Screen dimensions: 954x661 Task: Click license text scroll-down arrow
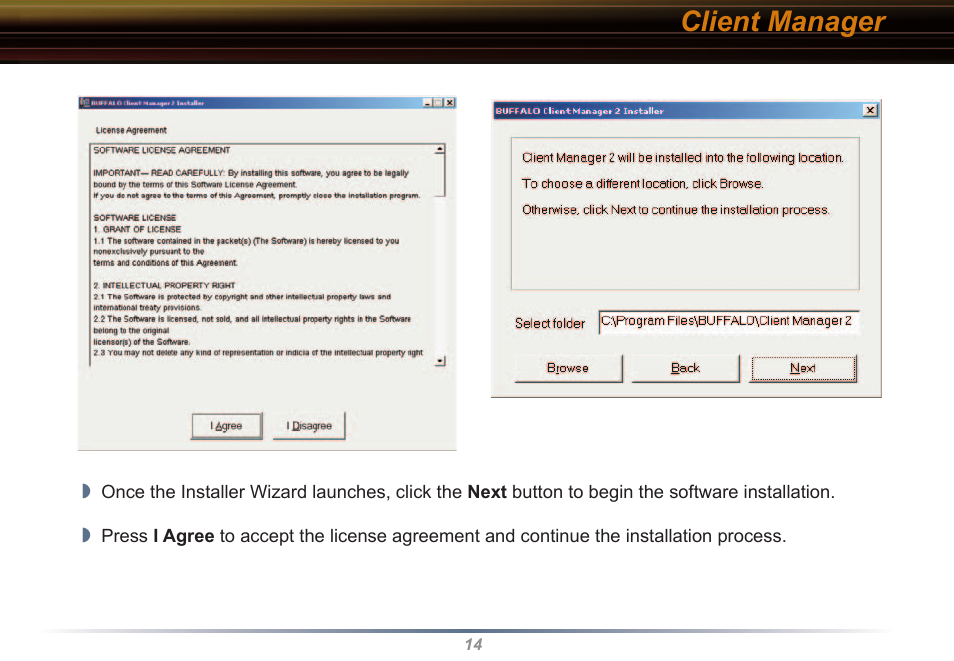pyautogui.click(x=440, y=361)
